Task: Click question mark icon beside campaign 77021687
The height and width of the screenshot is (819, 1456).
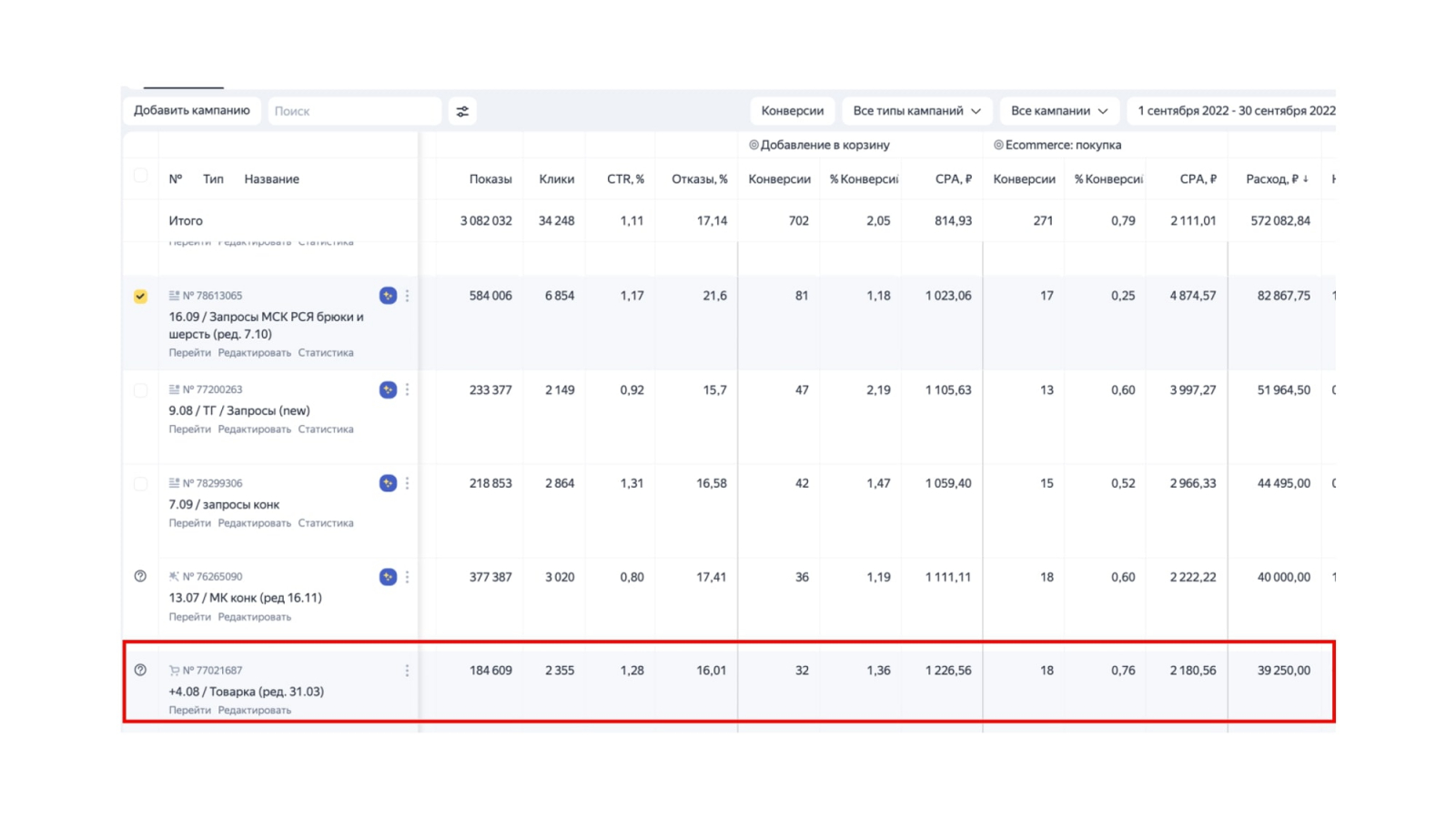Action: (x=140, y=670)
